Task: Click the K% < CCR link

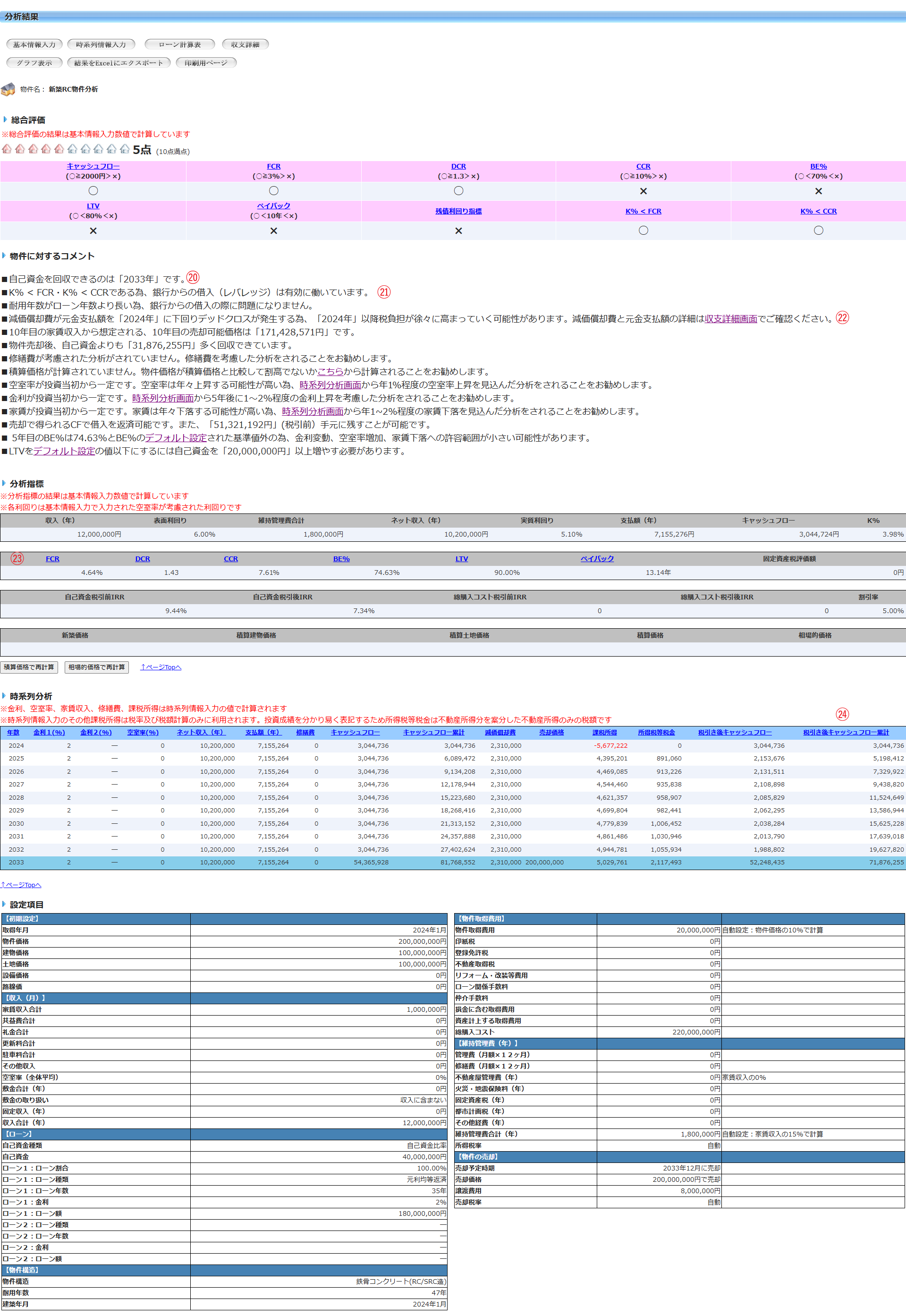Action: tap(818, 211)
